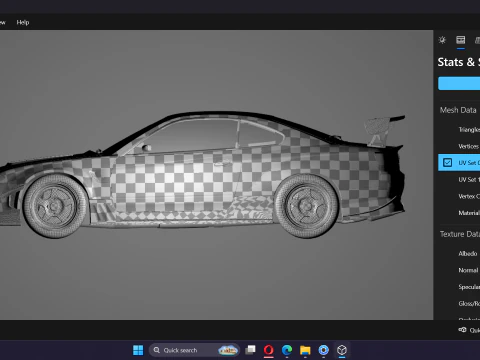Click the Quick search taskbar field
The height and width of the screenshot is (360, 480).
point(194,350)
